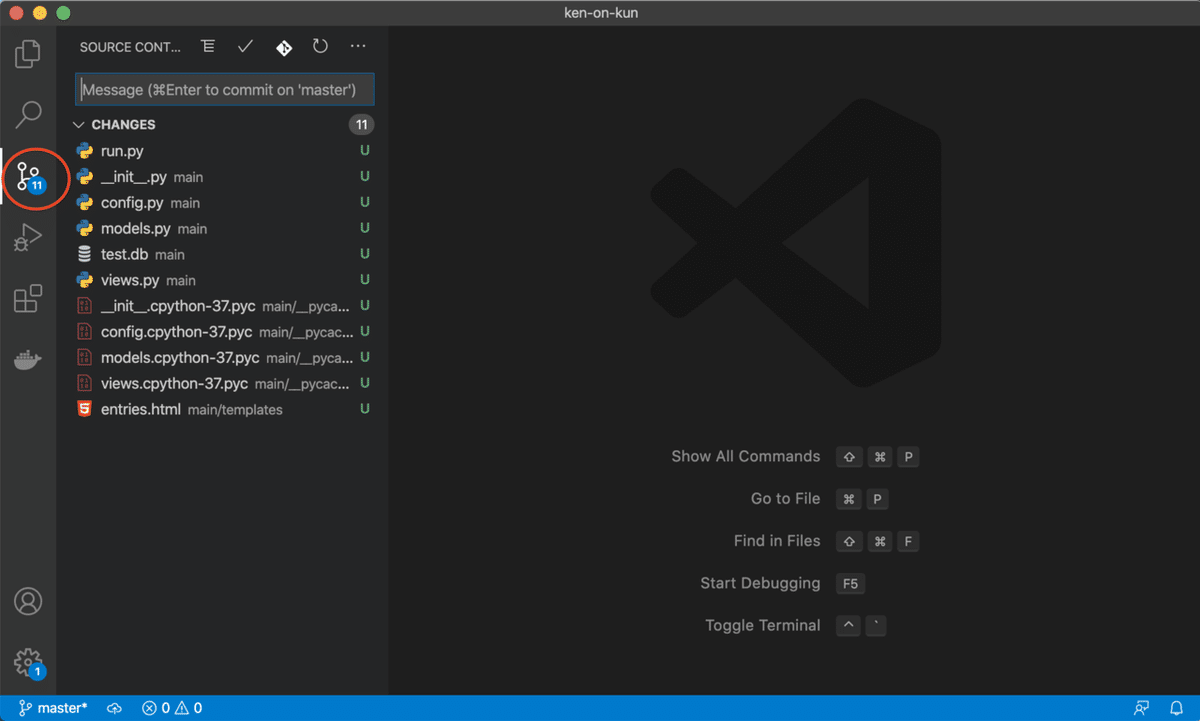Open the Accounts menu icon
The image size is (1200, 721).
28,602
